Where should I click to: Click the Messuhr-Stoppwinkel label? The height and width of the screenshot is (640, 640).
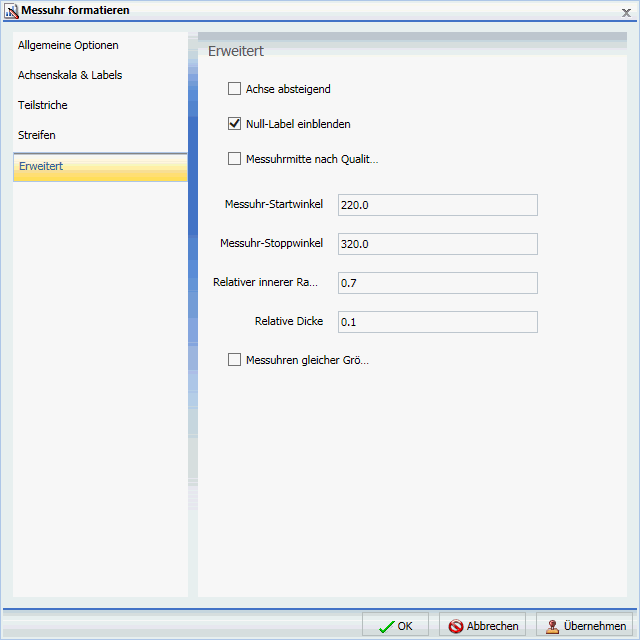[x=271, y=243]
